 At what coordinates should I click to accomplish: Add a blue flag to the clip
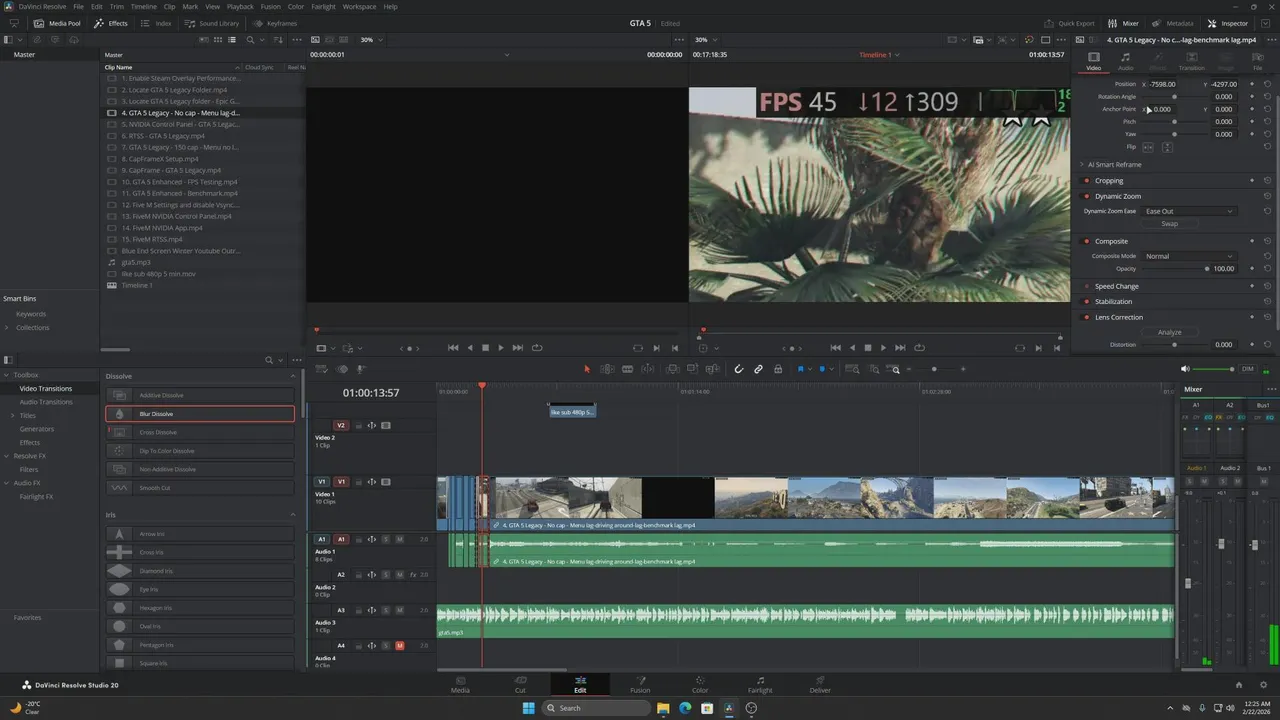coord(801,369)
